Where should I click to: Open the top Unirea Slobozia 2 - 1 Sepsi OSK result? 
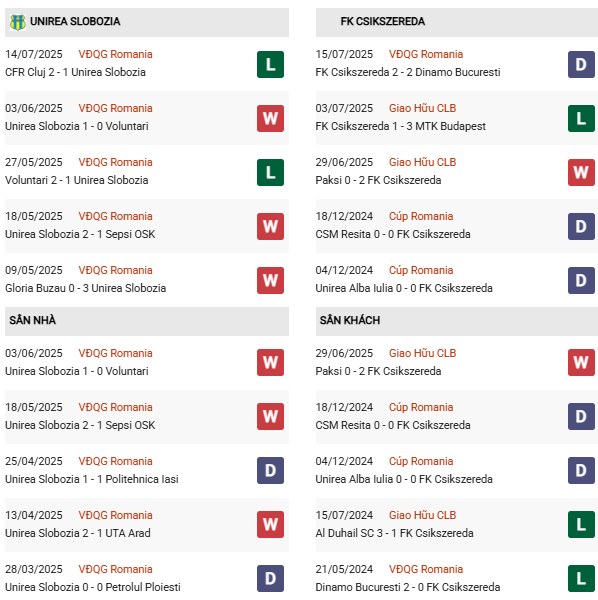[x=80, y=234]
